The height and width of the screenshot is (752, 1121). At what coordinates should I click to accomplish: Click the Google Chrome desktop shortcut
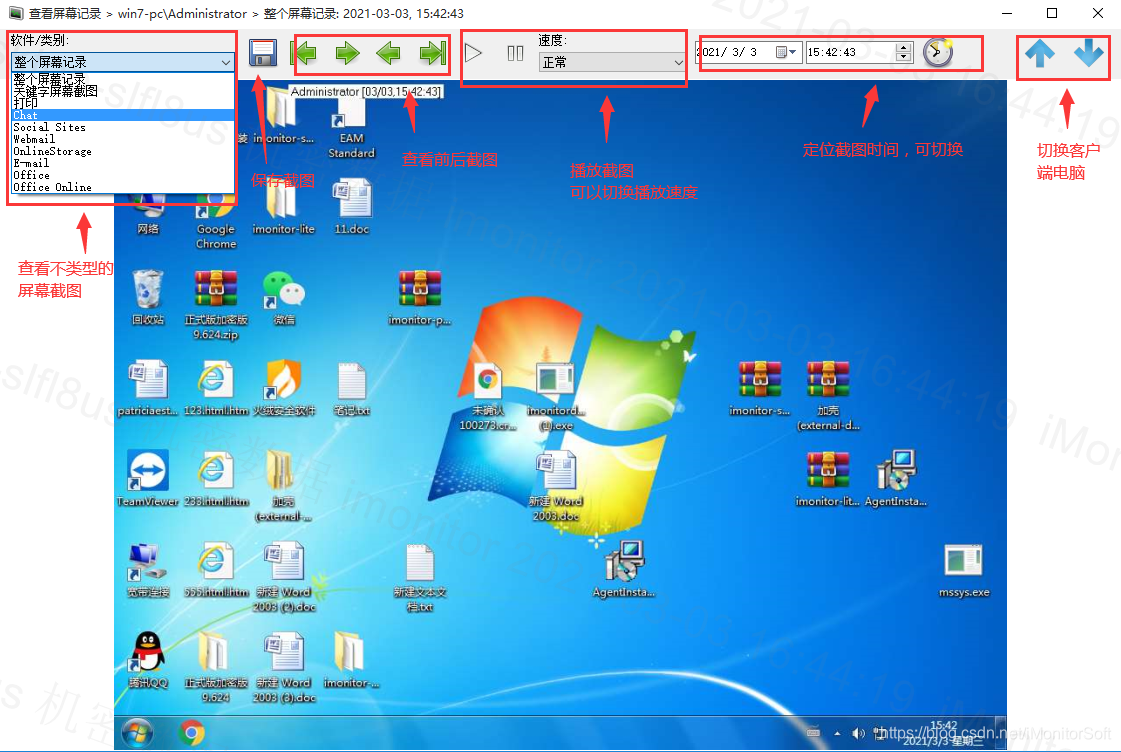tap(216, 222)
